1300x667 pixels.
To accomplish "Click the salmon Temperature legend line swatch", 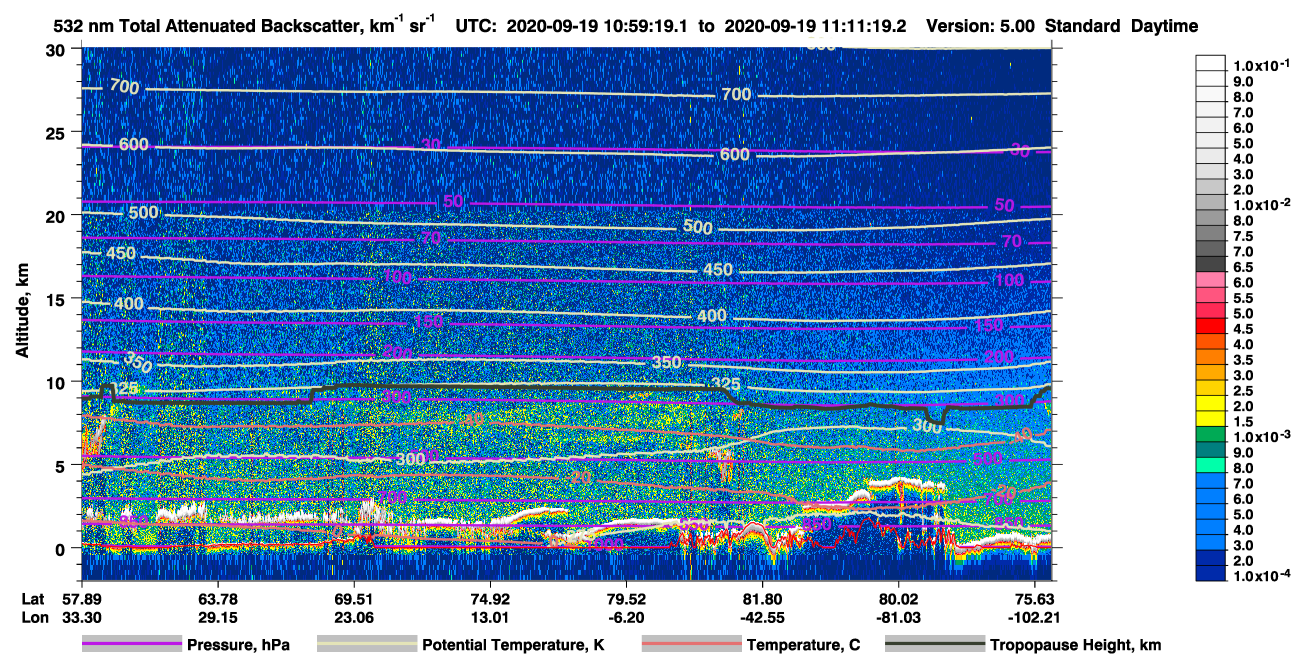I will pyautogui.click(x=691, y=645).
